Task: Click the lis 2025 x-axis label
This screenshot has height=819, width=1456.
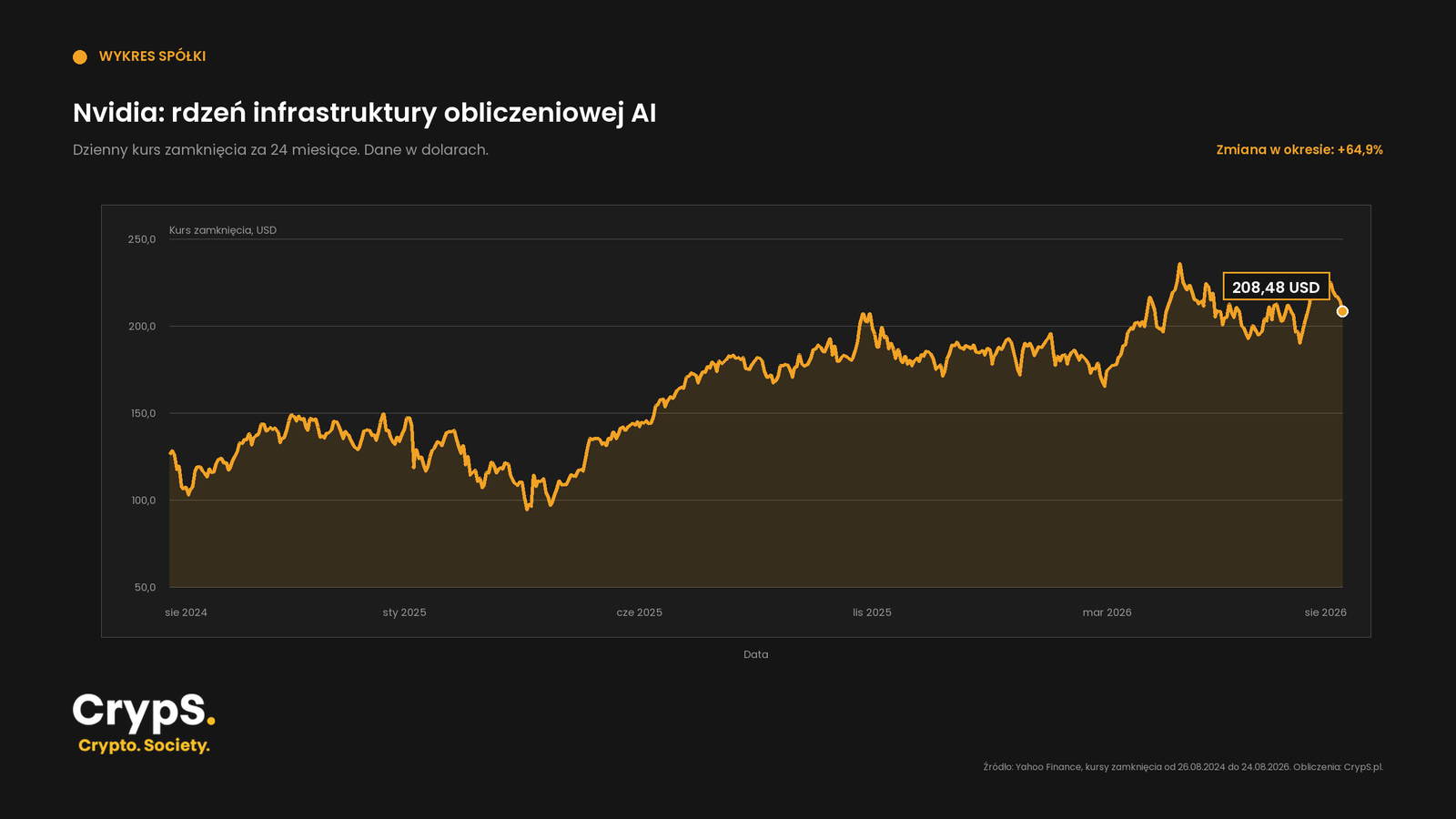Action: (x=872, y=612)
